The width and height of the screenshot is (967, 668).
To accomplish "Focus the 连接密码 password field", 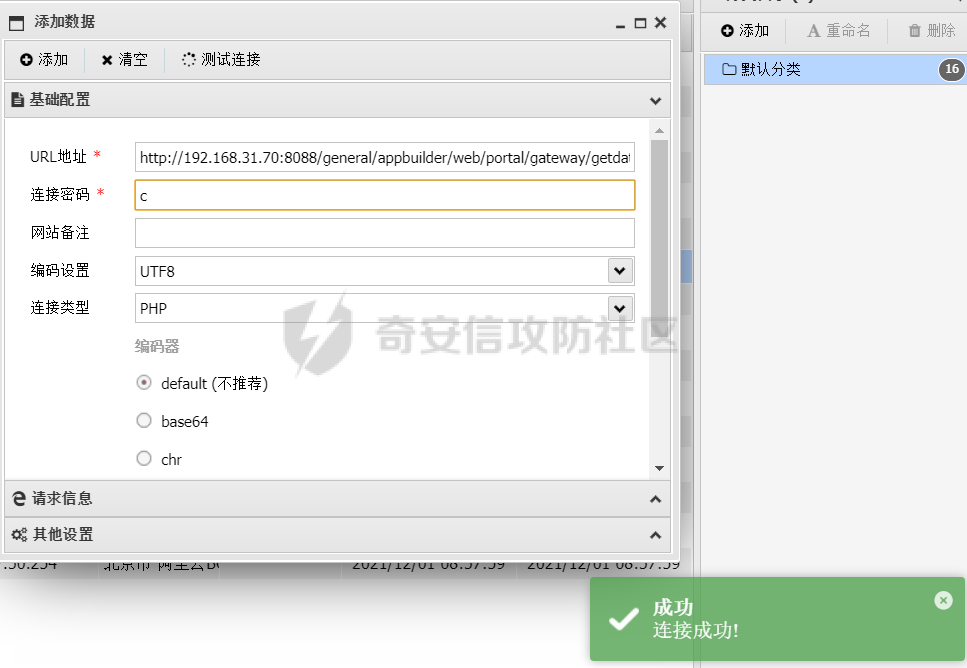I will click(385, 195).
